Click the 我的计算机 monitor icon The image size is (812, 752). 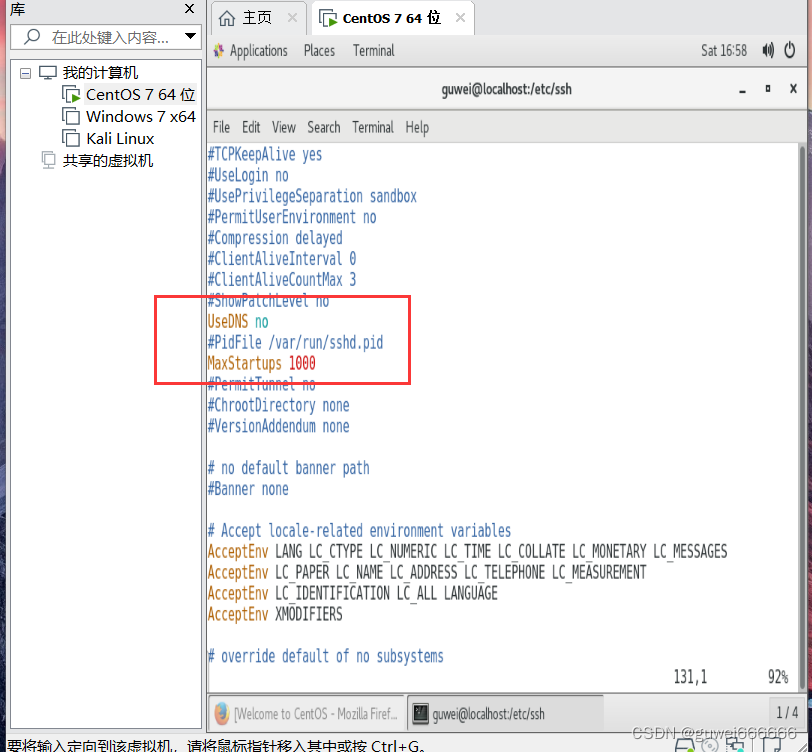48,73
